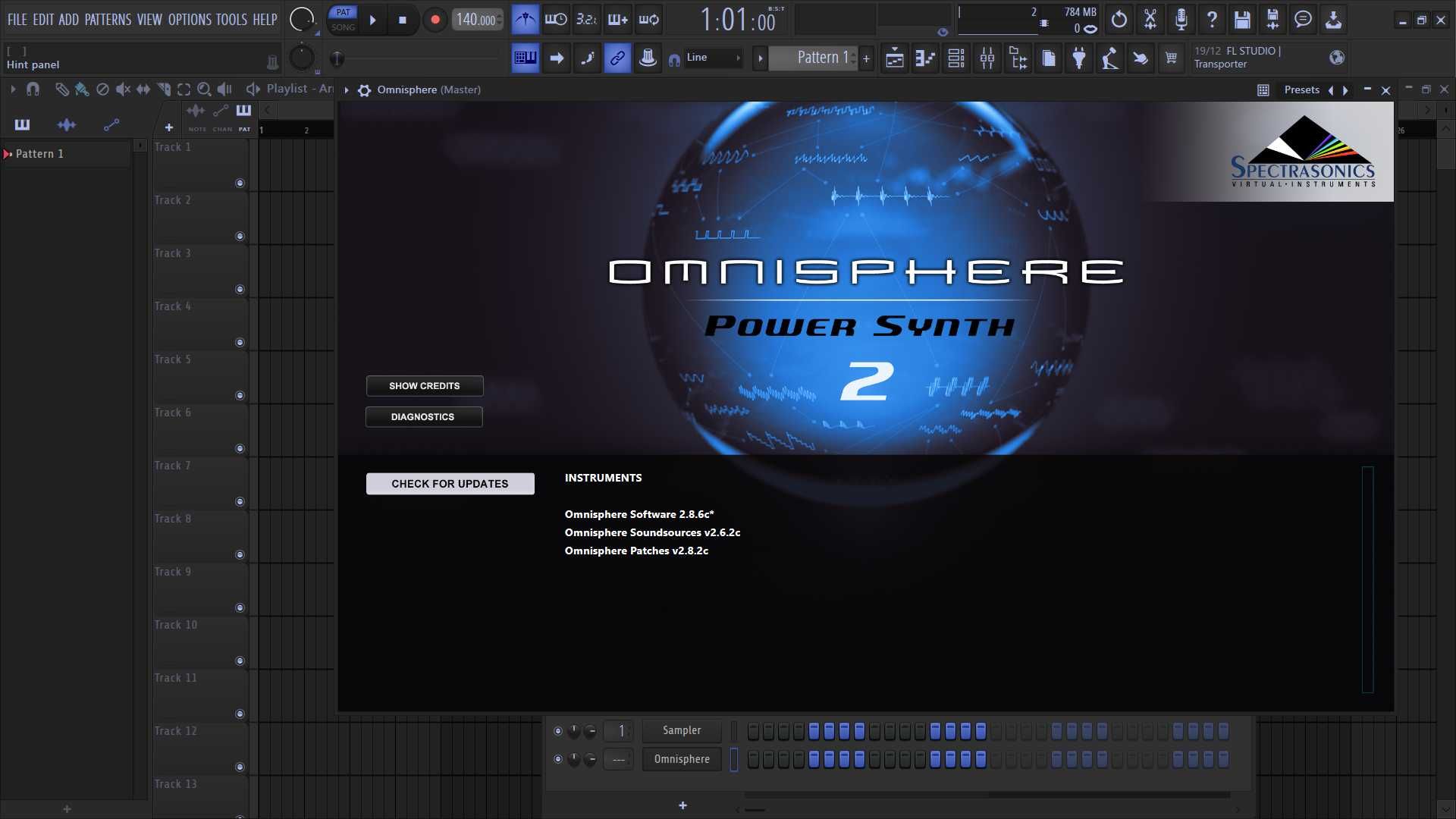
Task: Open the FILE menu
Action: click(17, 20)
